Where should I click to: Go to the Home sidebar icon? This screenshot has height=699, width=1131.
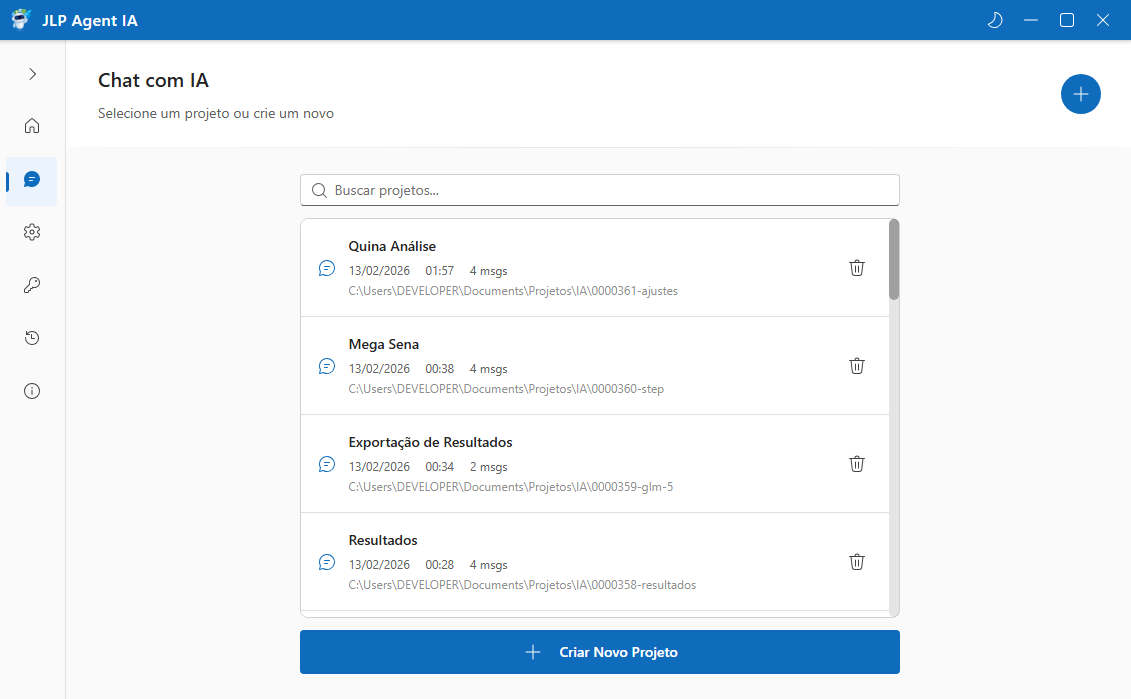(x=32, y=126)
